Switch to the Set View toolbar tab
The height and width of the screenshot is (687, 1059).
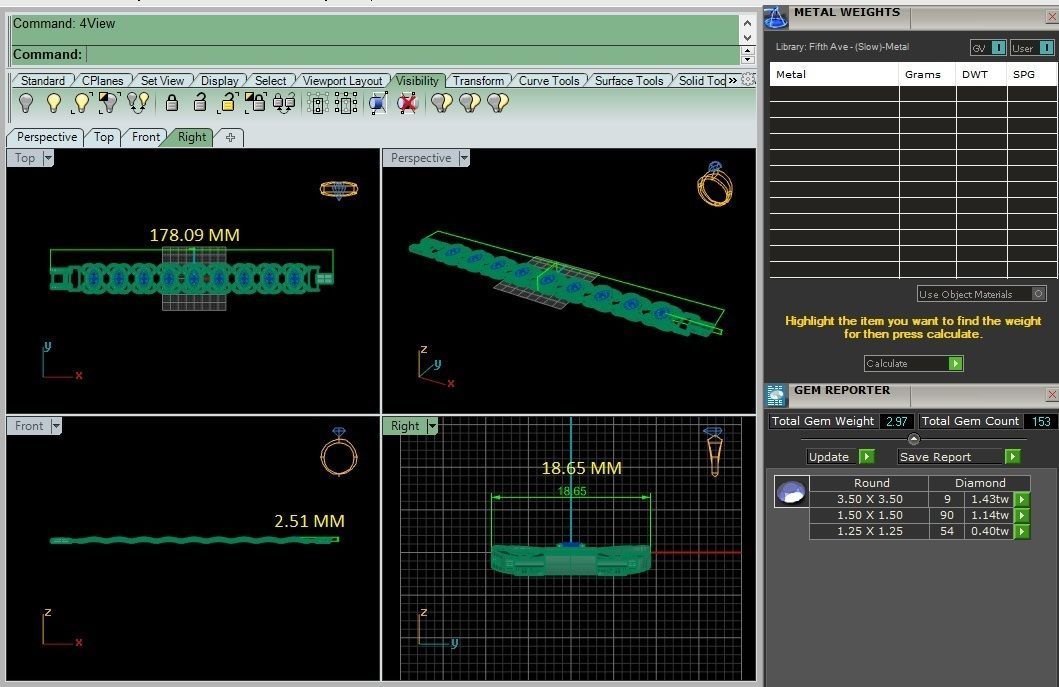point(162,80)
